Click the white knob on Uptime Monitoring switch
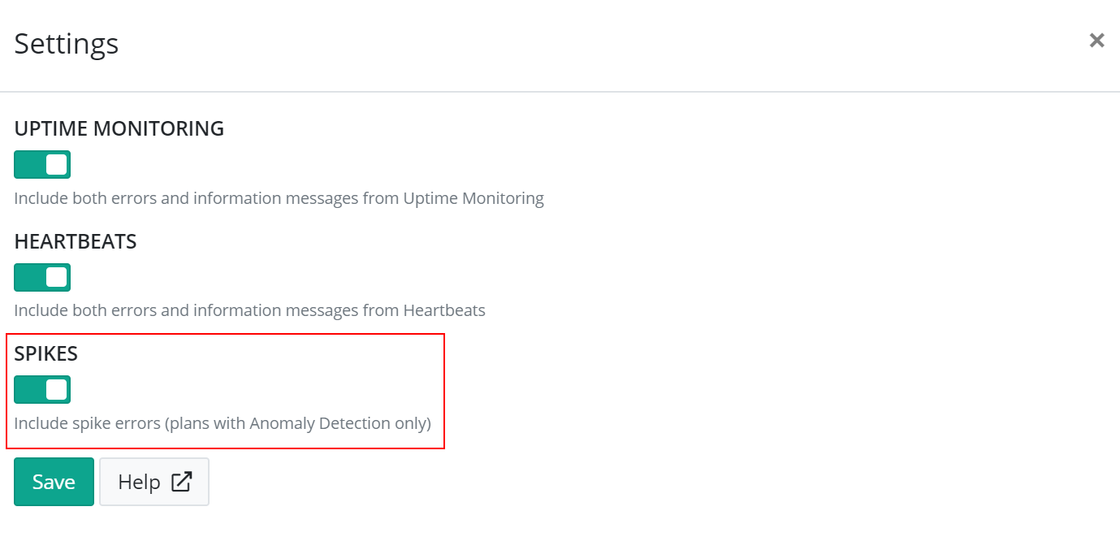 click(x=56, y=164)
